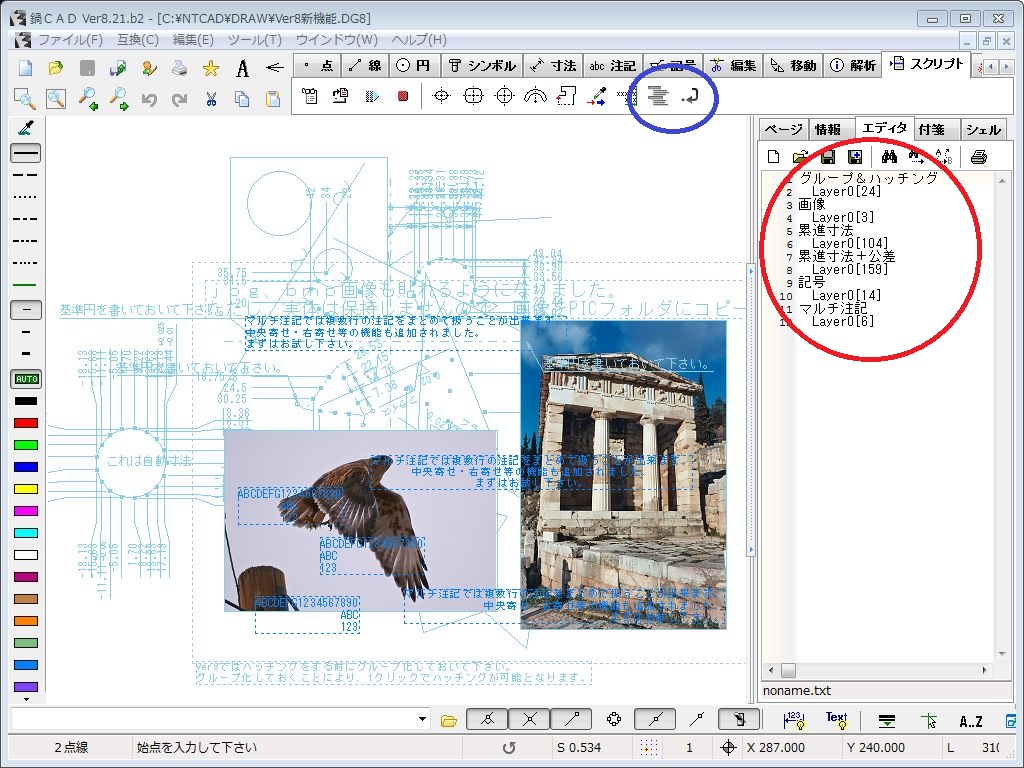
Task: Click the rotate arrow icon in status bar
Action: click(x=509, y=748)
